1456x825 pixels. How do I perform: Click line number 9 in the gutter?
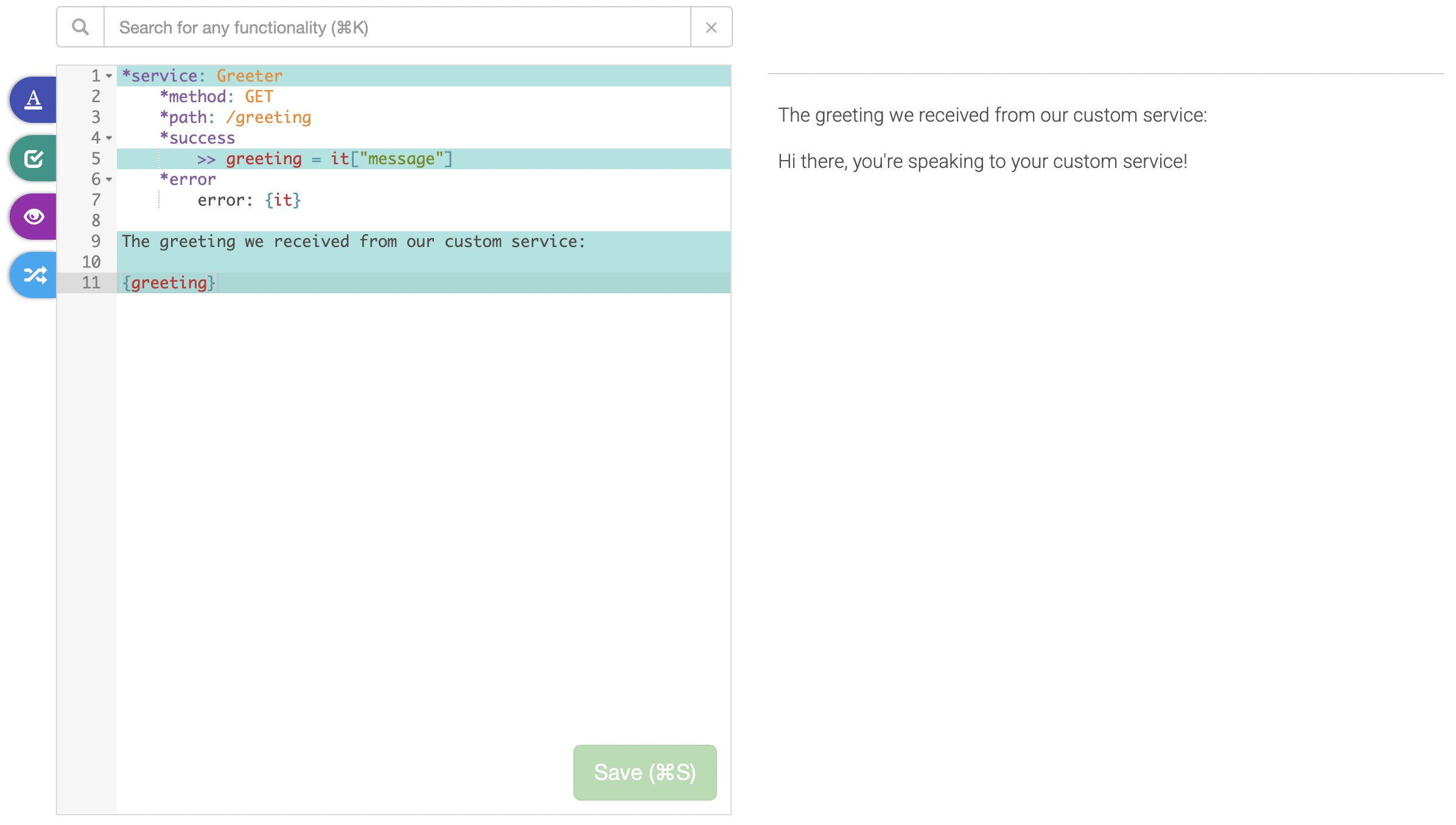pos(95,241)
